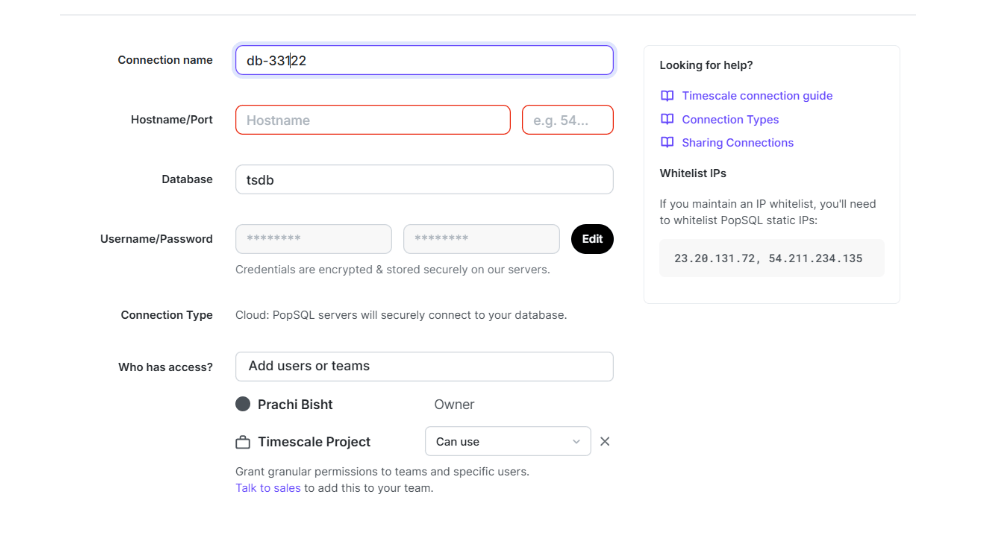The image size is (985, 539).
Task: Open the Talk to sales link
Action: pyautogui.click(x=268, y=488)
